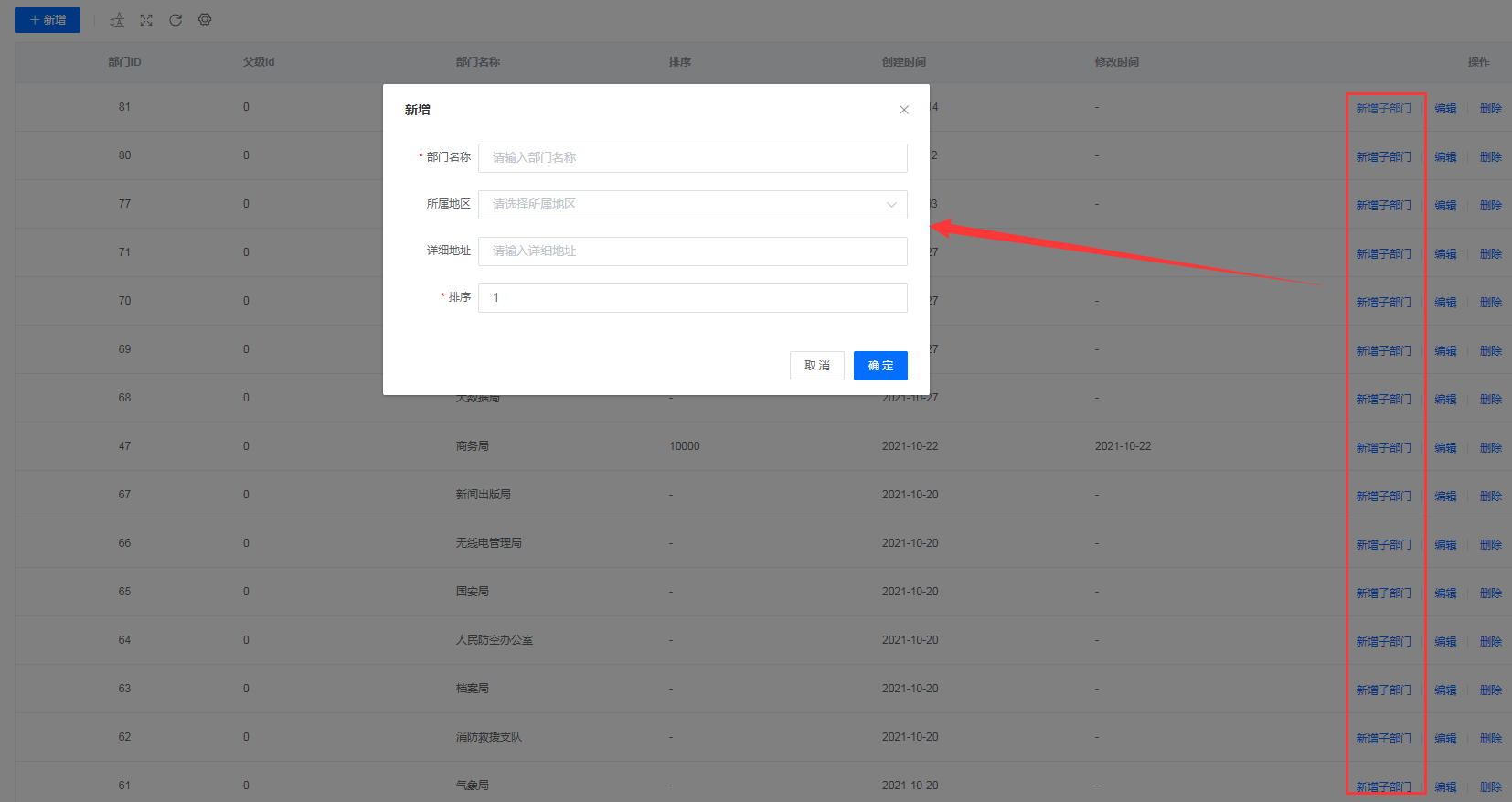The image size is (1512, 802).
Task: Click 编辑 in row 80
Action: click(x=1445, y=157)
